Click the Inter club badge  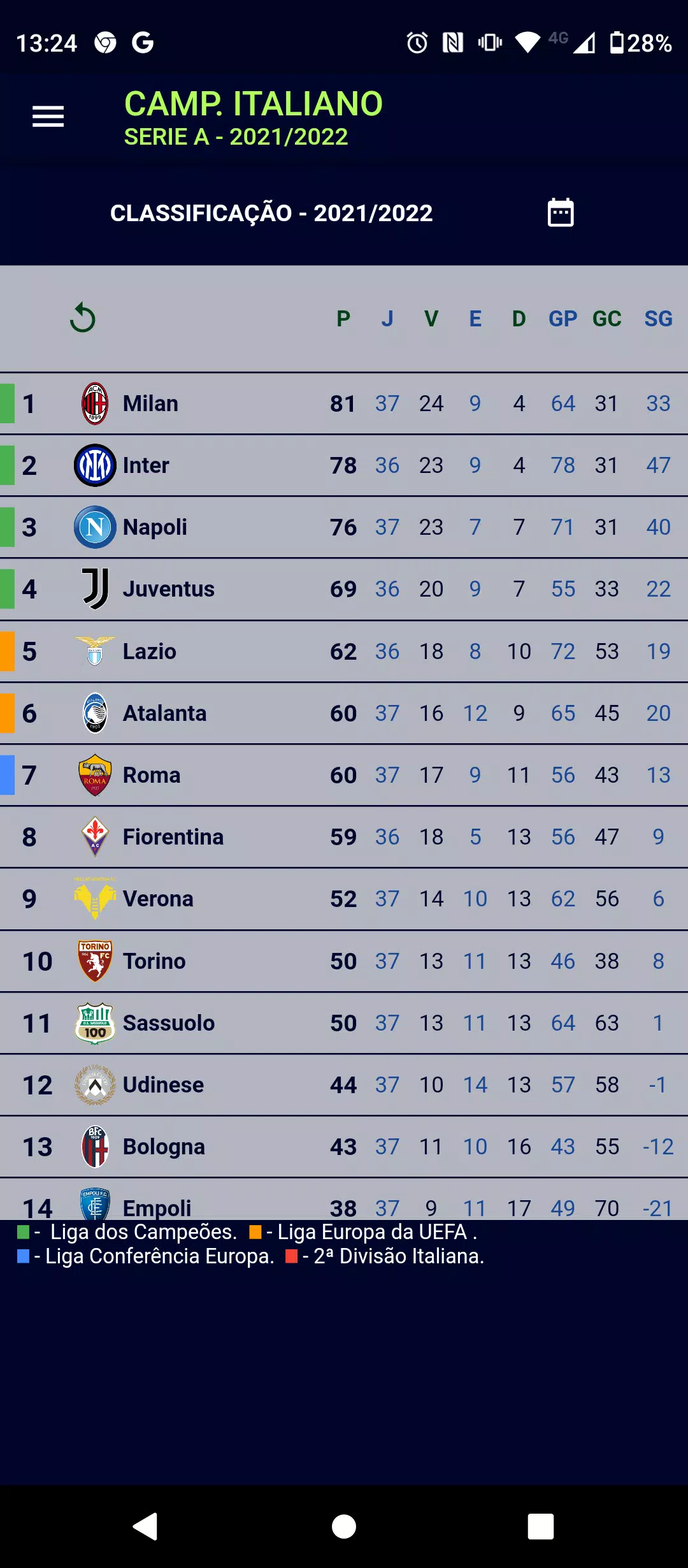click(94, 465)
